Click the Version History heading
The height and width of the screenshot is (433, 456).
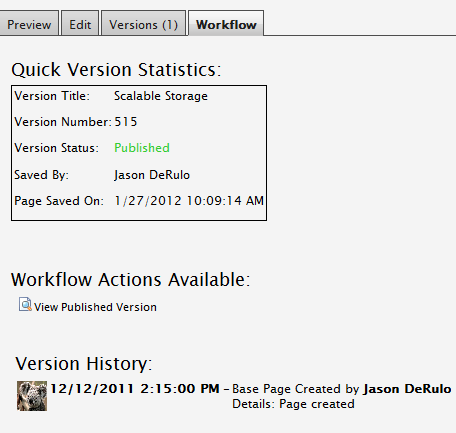click(84, 364)
